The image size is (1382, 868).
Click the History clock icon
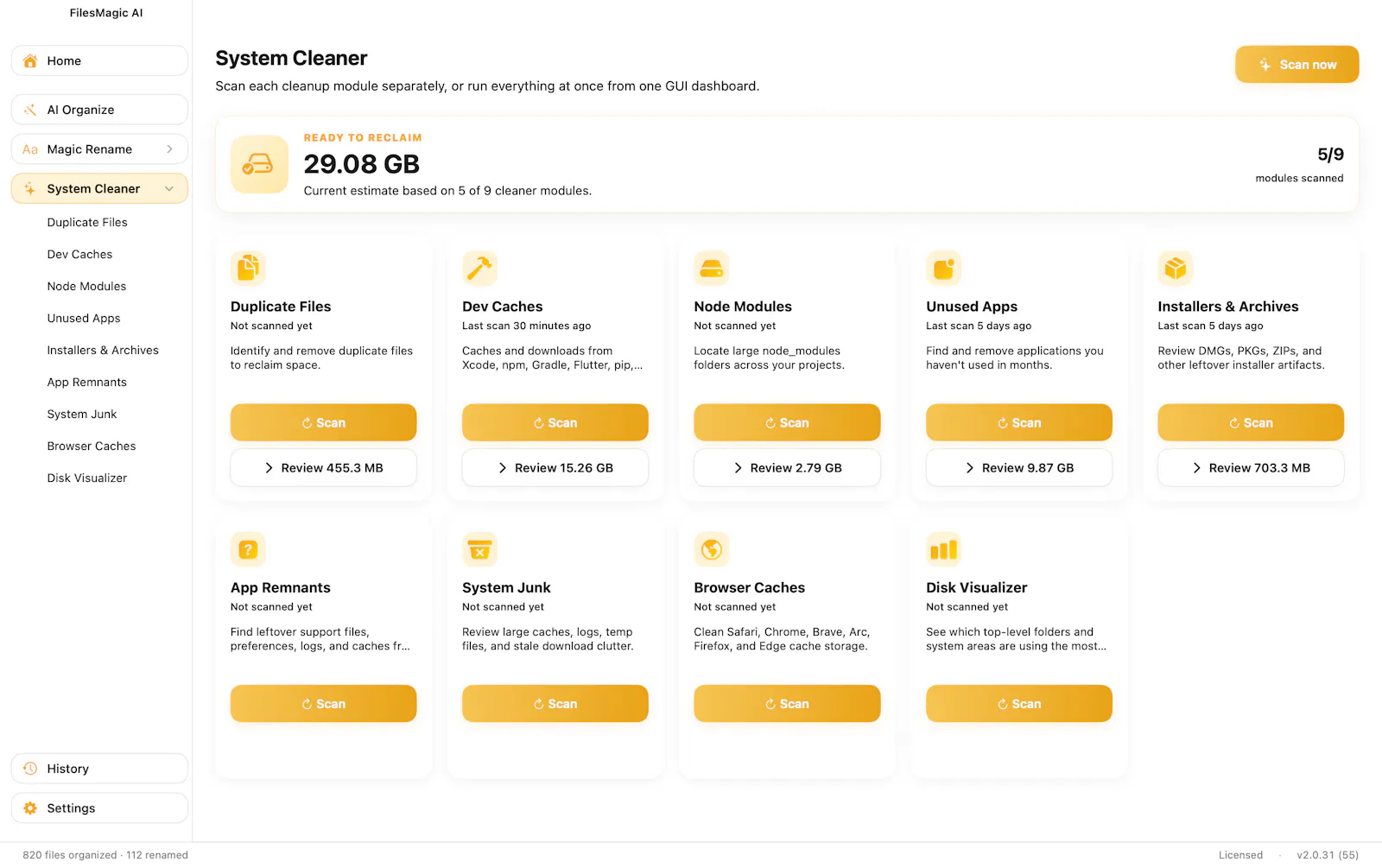click(30, 769)
